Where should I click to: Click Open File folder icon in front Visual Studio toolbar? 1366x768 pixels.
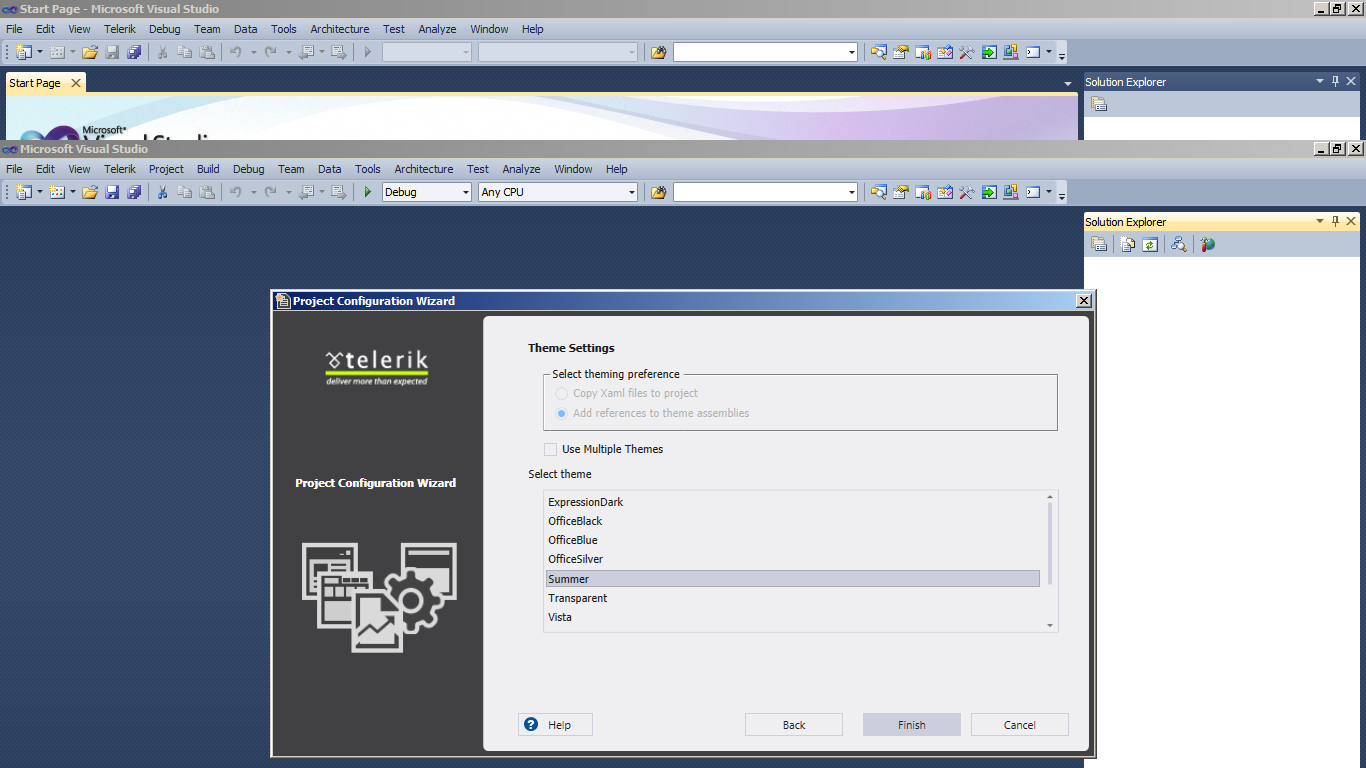click(x=90, y=192)
